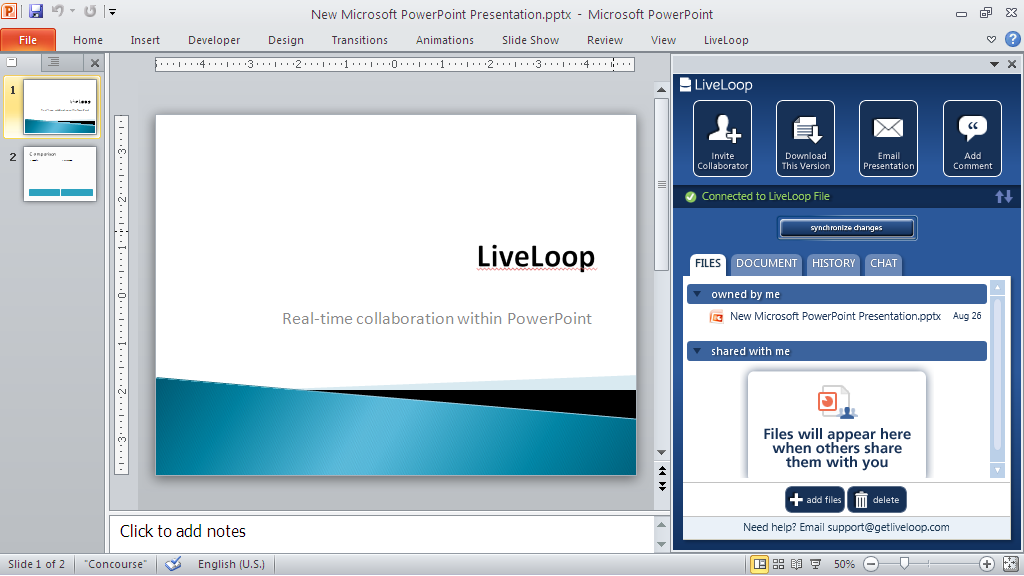
Task: Click the notes area to add notes
Action: [381, 533]
